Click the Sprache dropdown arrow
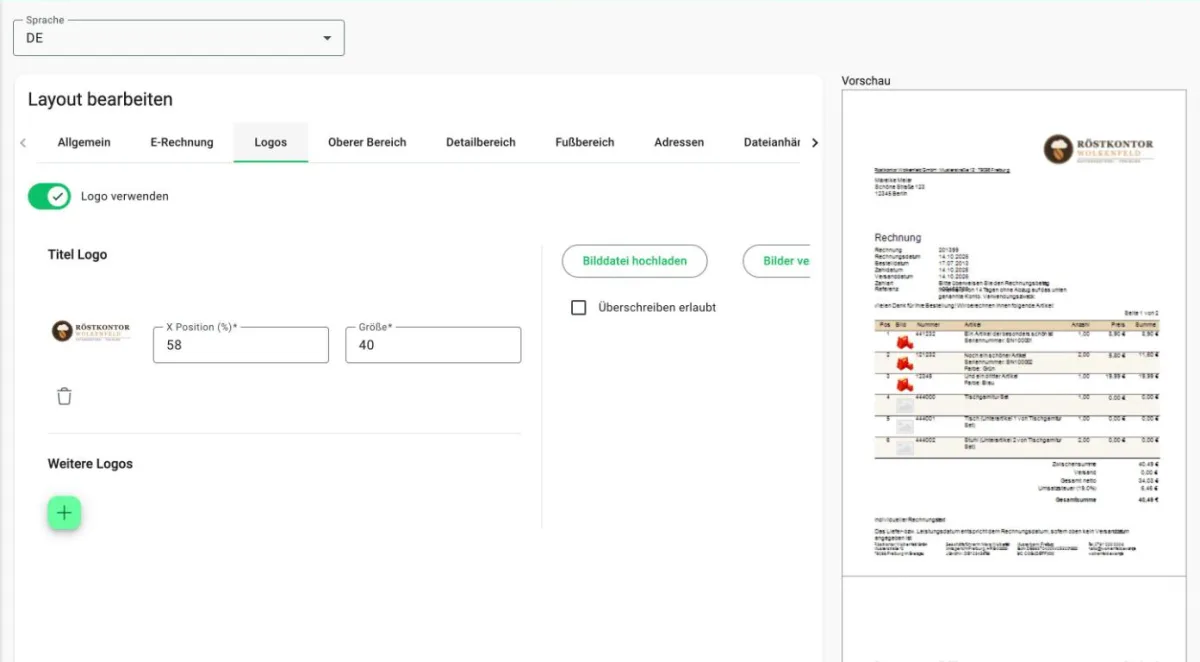The height and width of the screenshot is (662, 1200). click(x=326, y=38)
